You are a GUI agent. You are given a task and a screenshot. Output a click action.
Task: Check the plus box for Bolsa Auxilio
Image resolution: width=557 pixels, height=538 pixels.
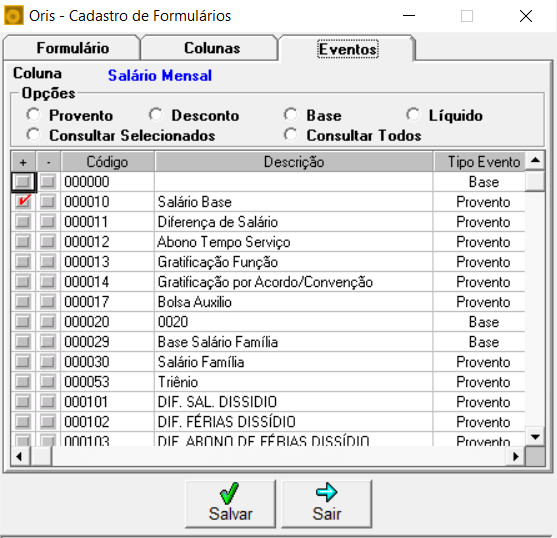pyautogui.click(x=23, y=302)
